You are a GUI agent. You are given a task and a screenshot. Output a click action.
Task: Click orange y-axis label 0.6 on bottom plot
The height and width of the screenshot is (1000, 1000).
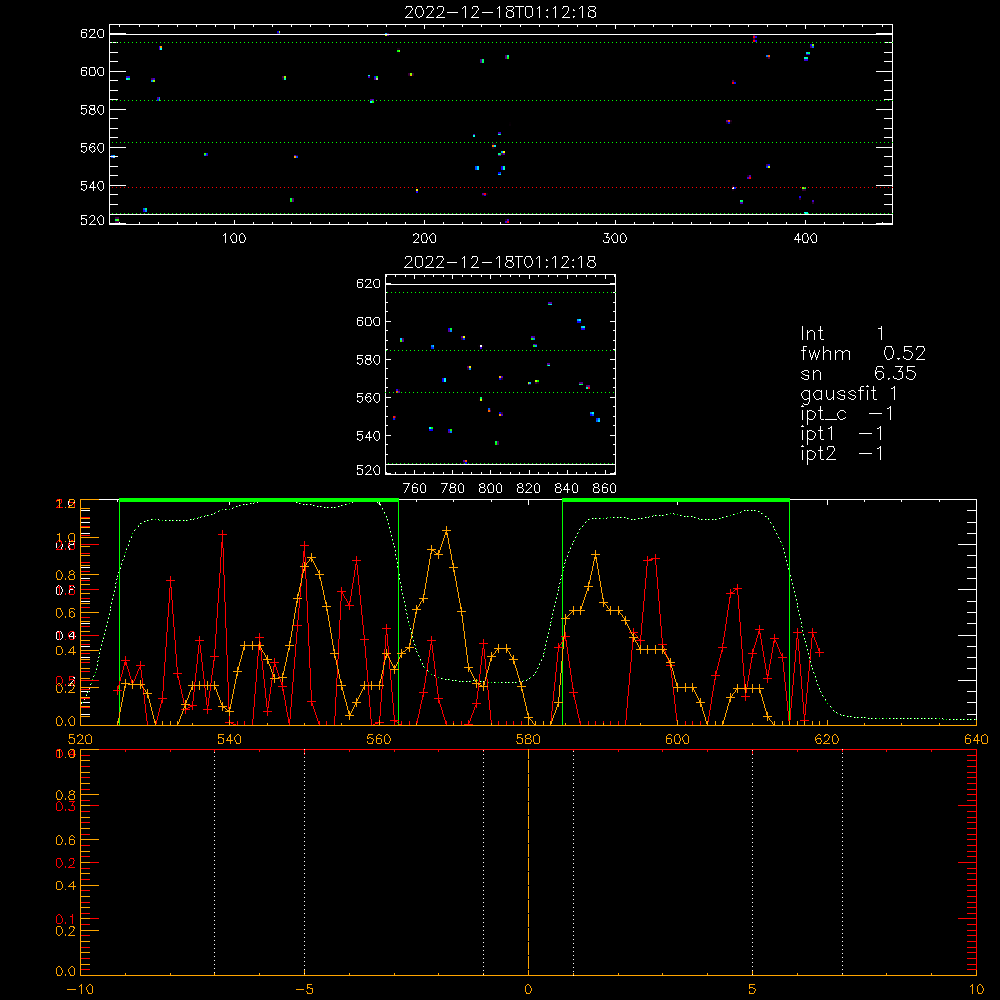pyautogui.click(x=66, y=841)
